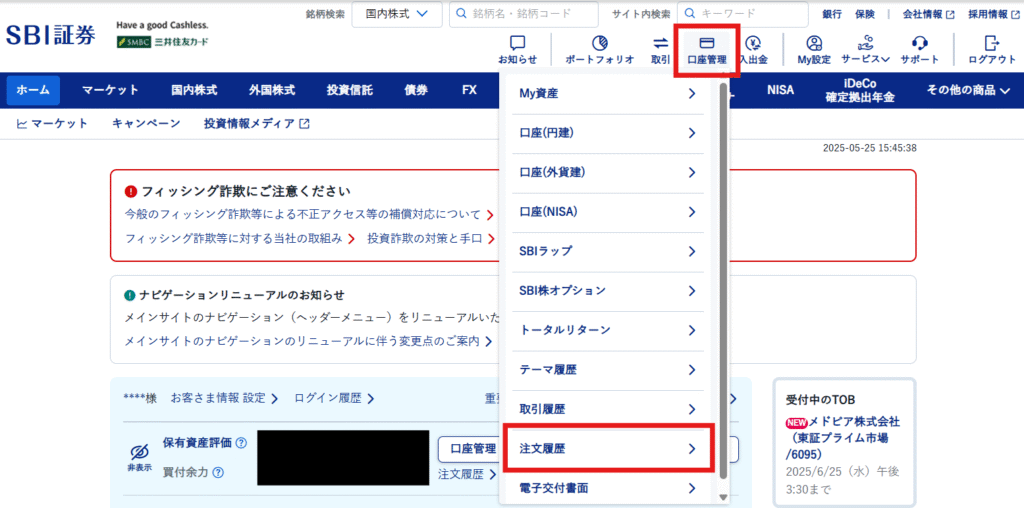Image resolution: width=1024 pixels, height=508 pixels.
Task: Select 口座(NISA) menu entry
Action: click(x=607, y=212)
